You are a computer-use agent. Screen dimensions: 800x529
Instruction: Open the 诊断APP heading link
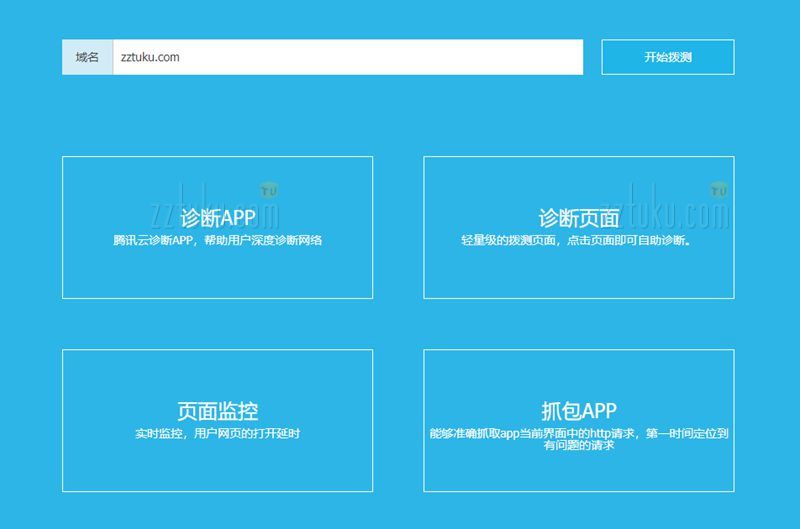(x=218, y=218)
